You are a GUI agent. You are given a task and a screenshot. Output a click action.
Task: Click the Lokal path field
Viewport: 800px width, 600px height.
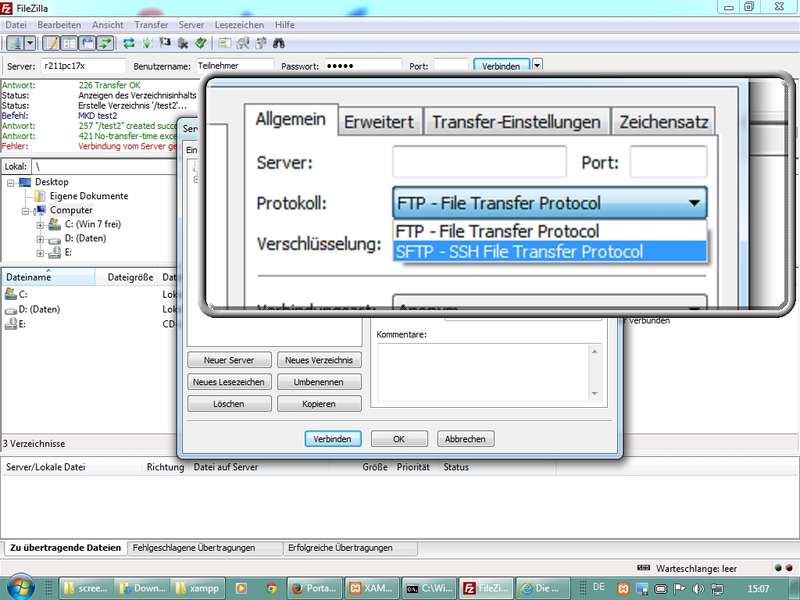pyautogui.click(x=105, y=166)
